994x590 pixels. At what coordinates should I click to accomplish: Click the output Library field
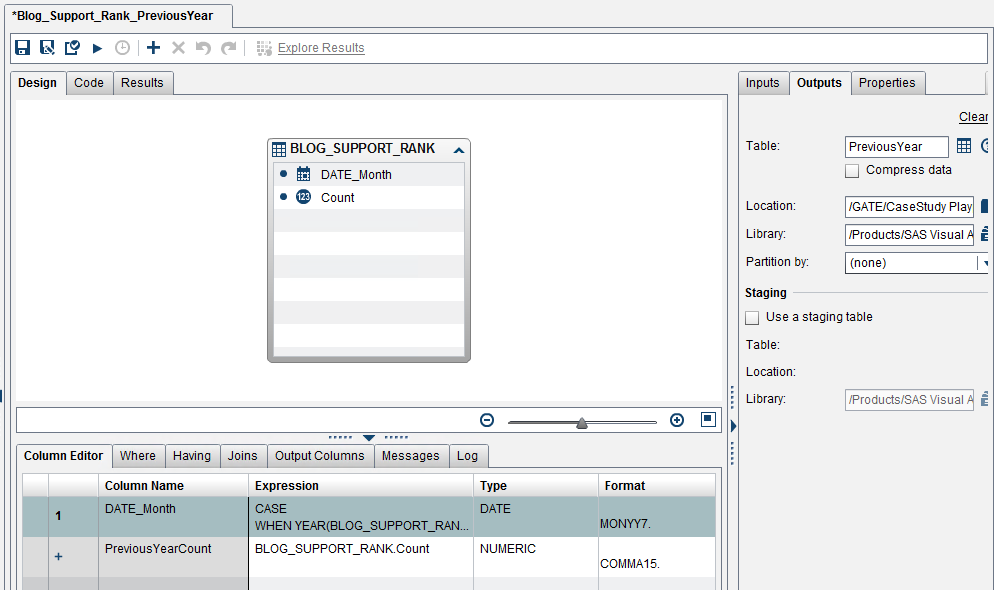[x=909, y=234]
